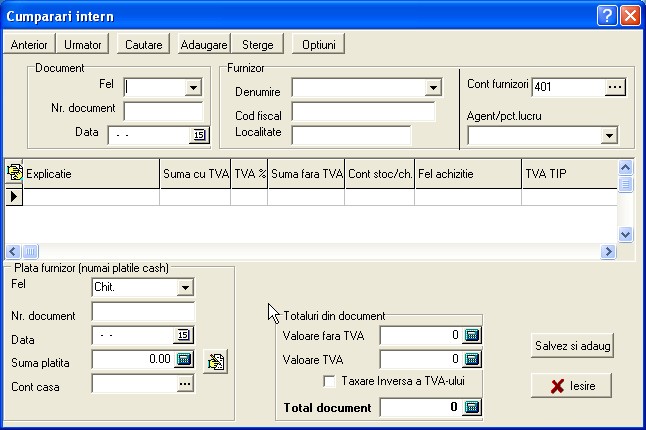Viewport: 646px width, 430px height.
Task: Open the Optiuni menu button
Action: [x=318, y=45]
